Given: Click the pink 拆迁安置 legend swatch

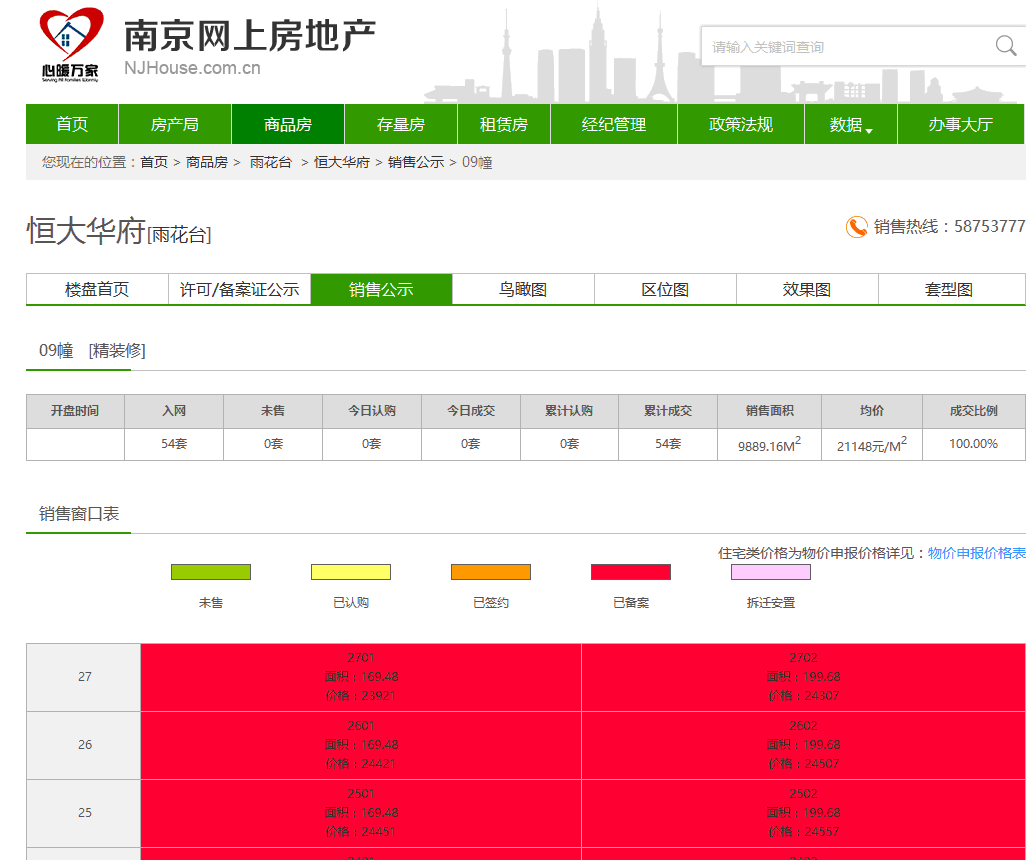Looking at the screenshot, I should click(771, 572).
